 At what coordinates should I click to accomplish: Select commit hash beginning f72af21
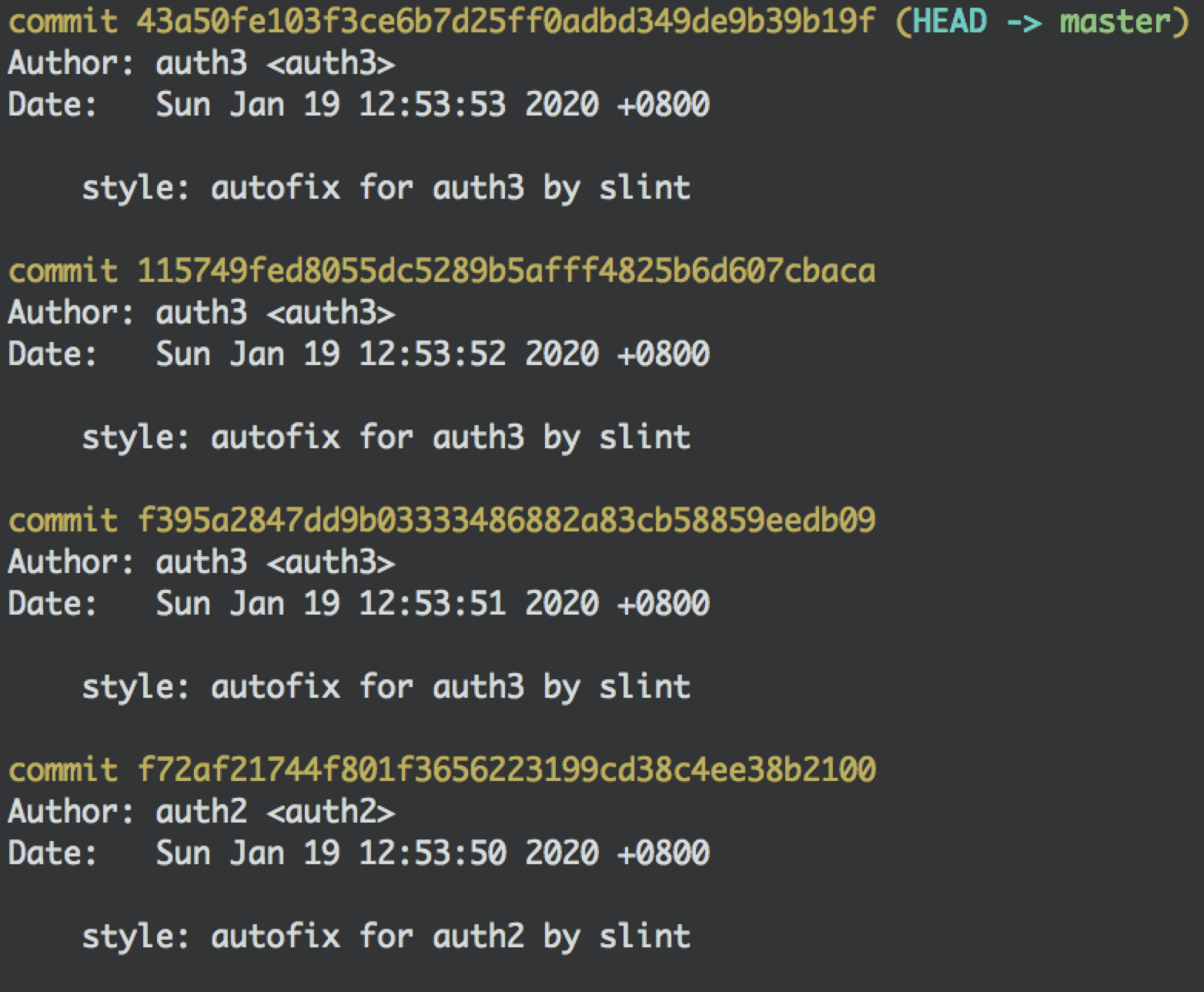click(x=506, y=770)
